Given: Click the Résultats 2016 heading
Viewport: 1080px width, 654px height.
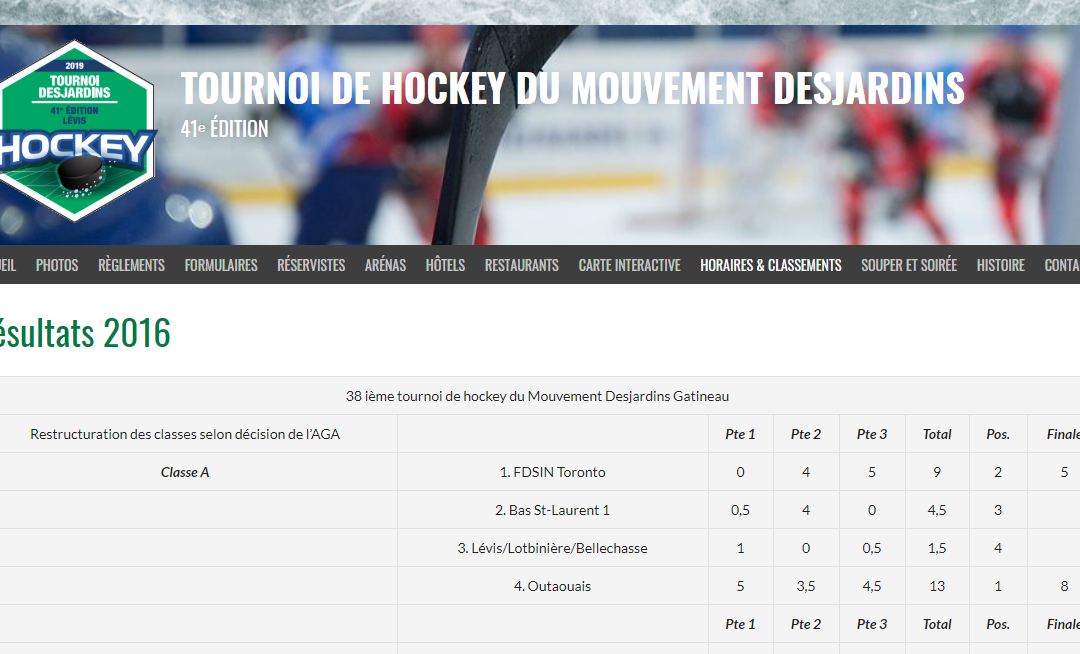Looking at the screenshot, I should click(84, 333).
